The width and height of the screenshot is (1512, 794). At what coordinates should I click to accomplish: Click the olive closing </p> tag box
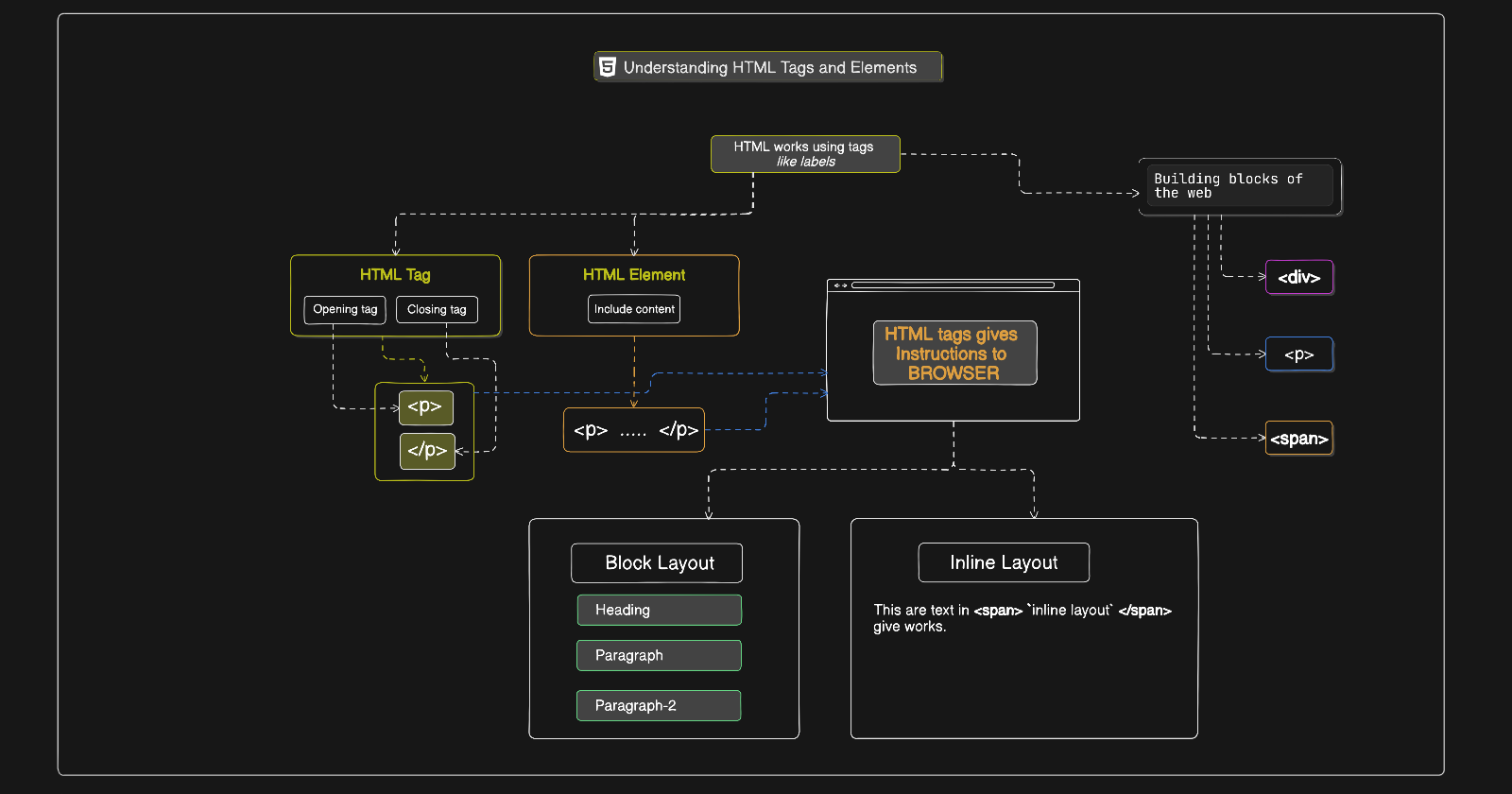[x=427, y=451]
